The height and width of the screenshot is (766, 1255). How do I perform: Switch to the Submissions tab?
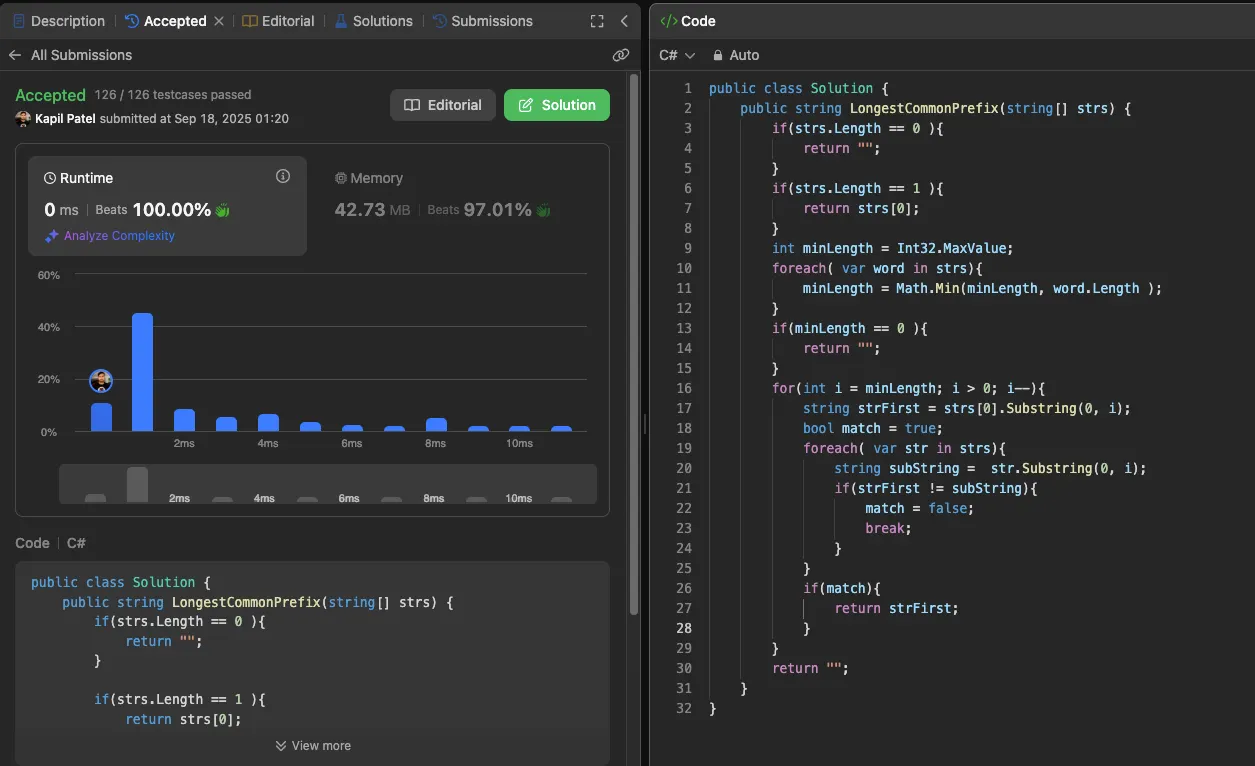(491, 20)
